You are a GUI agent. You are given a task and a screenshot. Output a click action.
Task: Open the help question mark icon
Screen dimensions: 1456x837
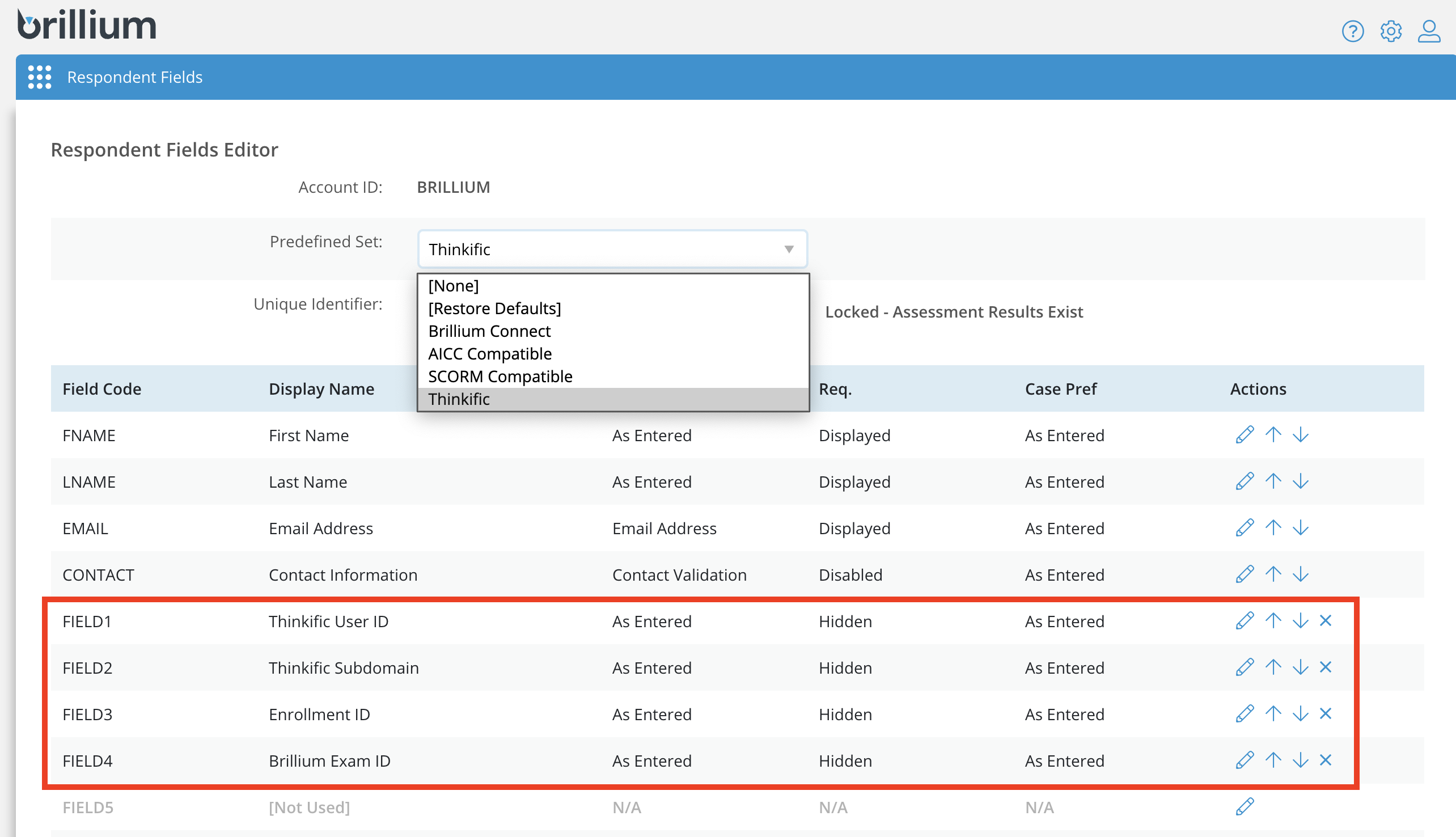tap(1353, 31)
